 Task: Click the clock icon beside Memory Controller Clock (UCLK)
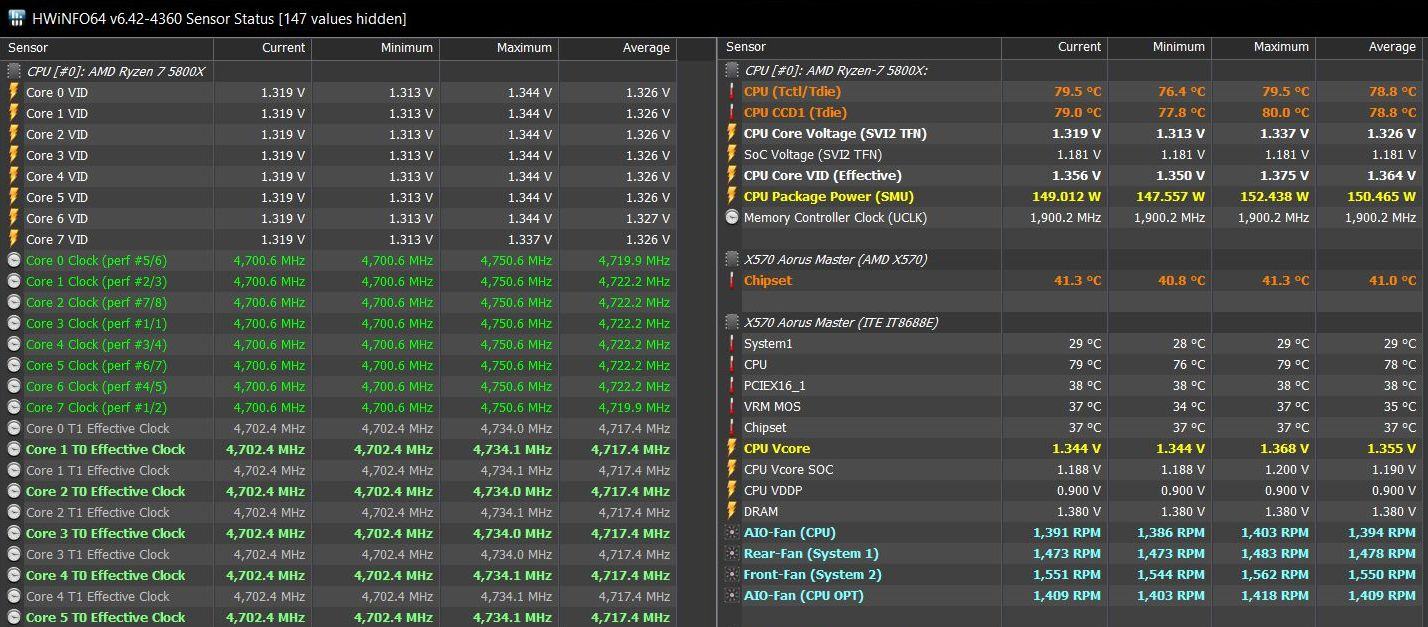(732, 217)
